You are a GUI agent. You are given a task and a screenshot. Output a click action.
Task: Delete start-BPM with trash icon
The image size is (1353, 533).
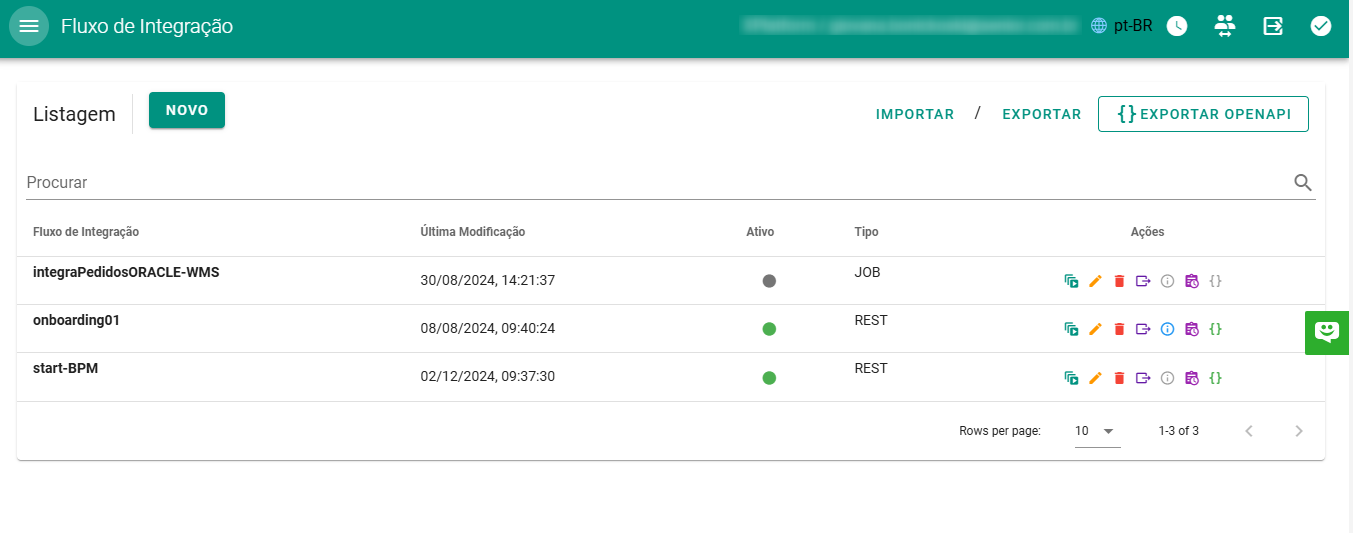(x=1119, y=378)
